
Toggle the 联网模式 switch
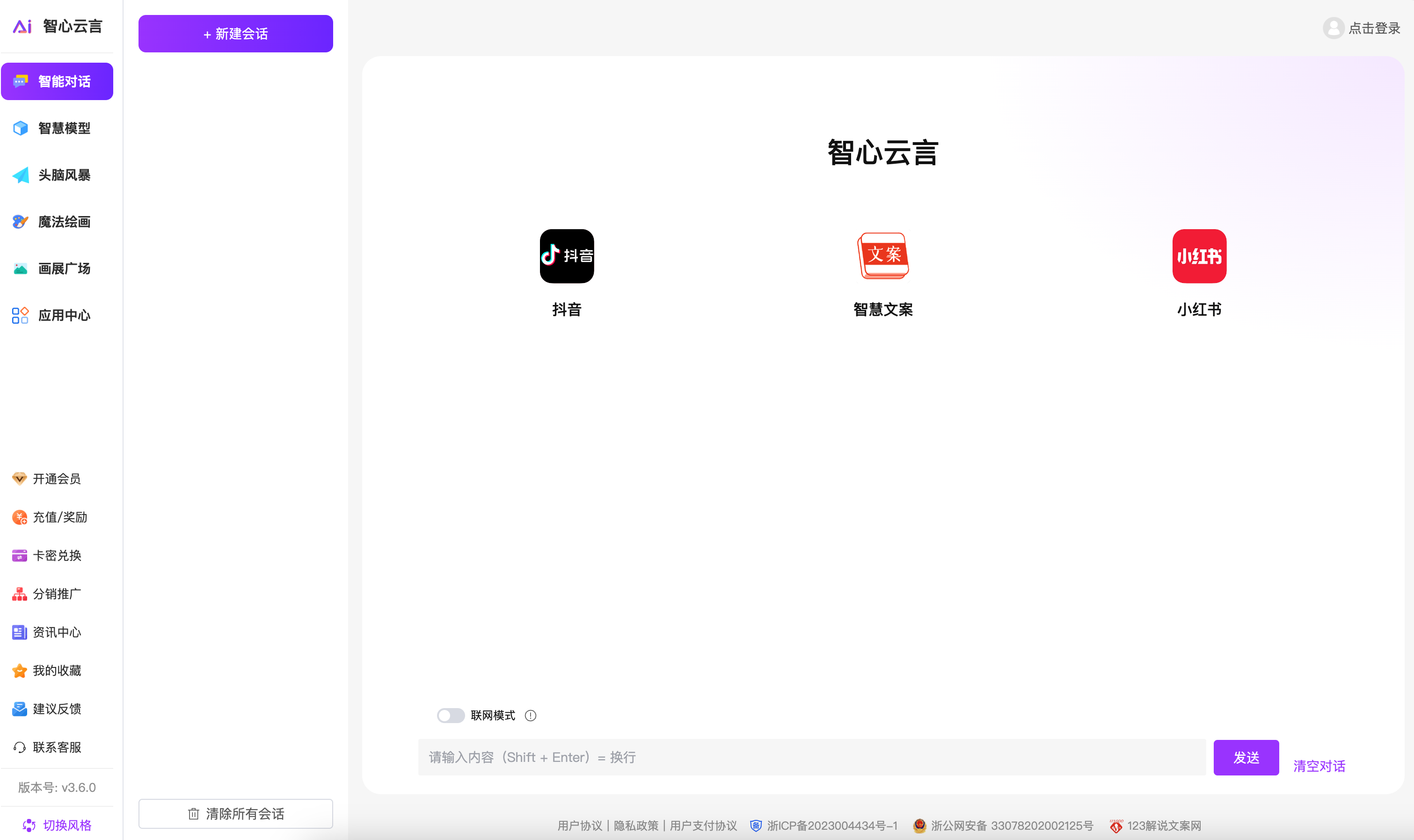pyautogui.click(x=450, y=716)
